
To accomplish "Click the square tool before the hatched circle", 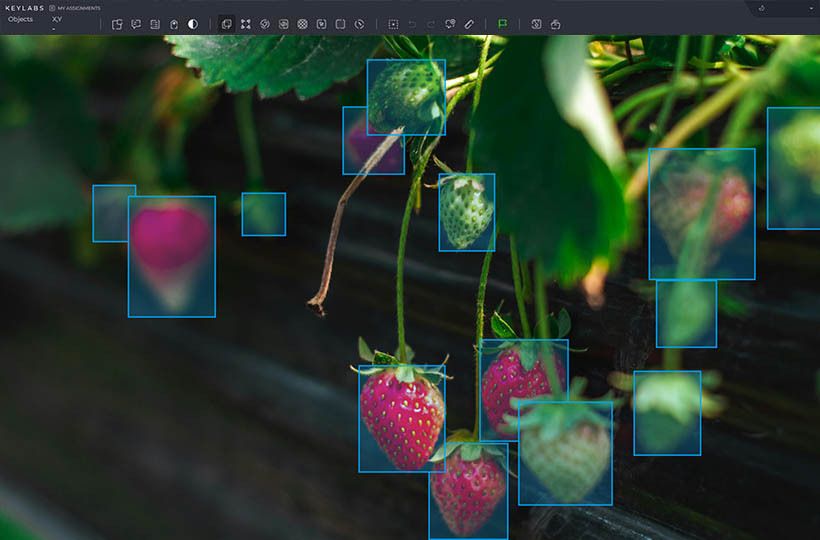I will pos(283,24).
